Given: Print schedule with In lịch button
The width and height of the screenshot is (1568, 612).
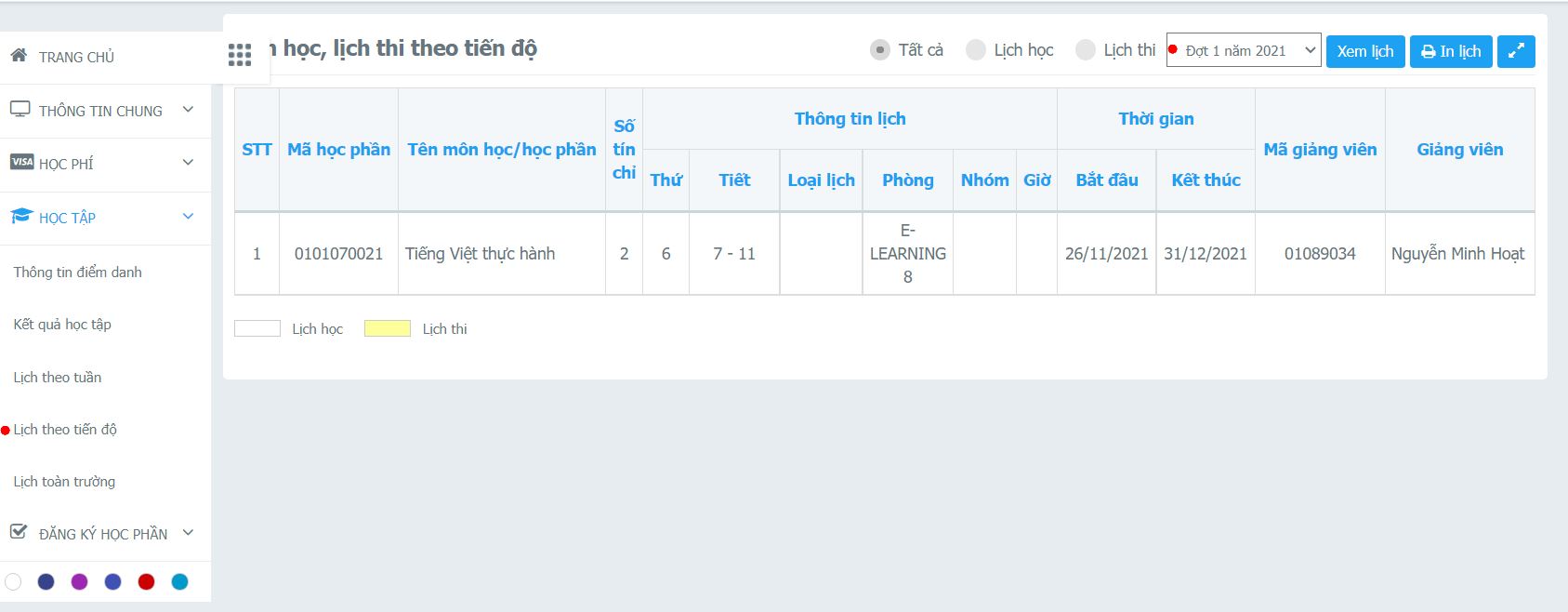Looking at the screenshot, I should 1450,51.
